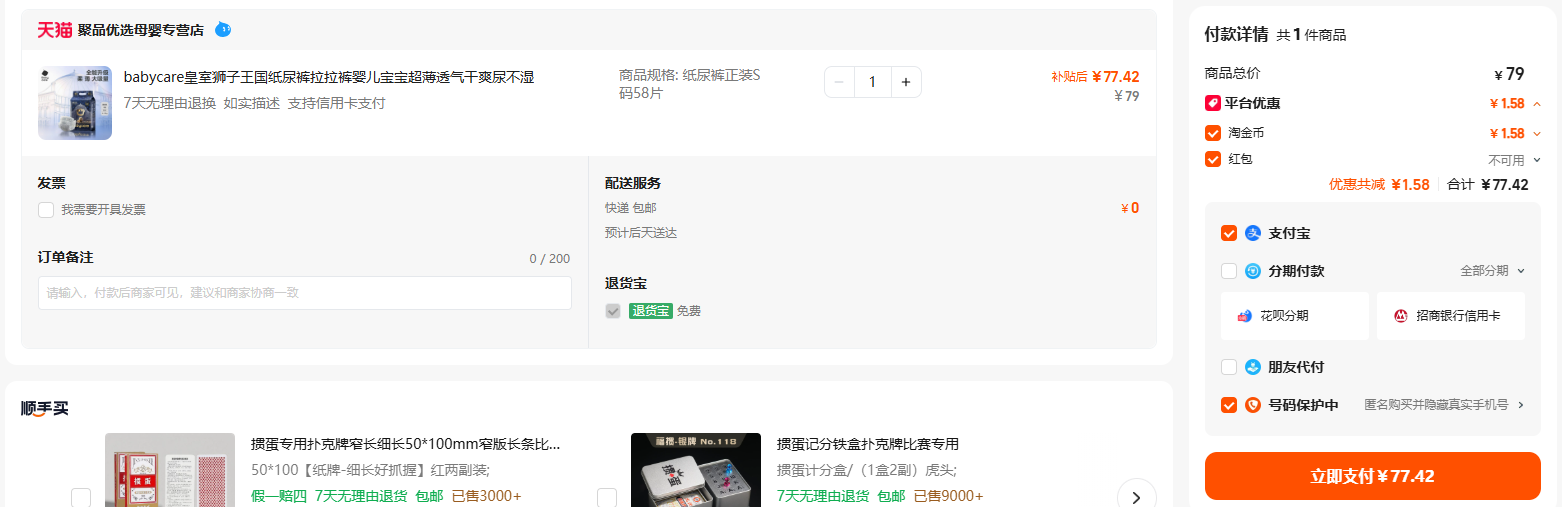This screenshot has width=1562, height=507.
Task: Expand the 淘金币 discount details
Action: point(1537,134)
